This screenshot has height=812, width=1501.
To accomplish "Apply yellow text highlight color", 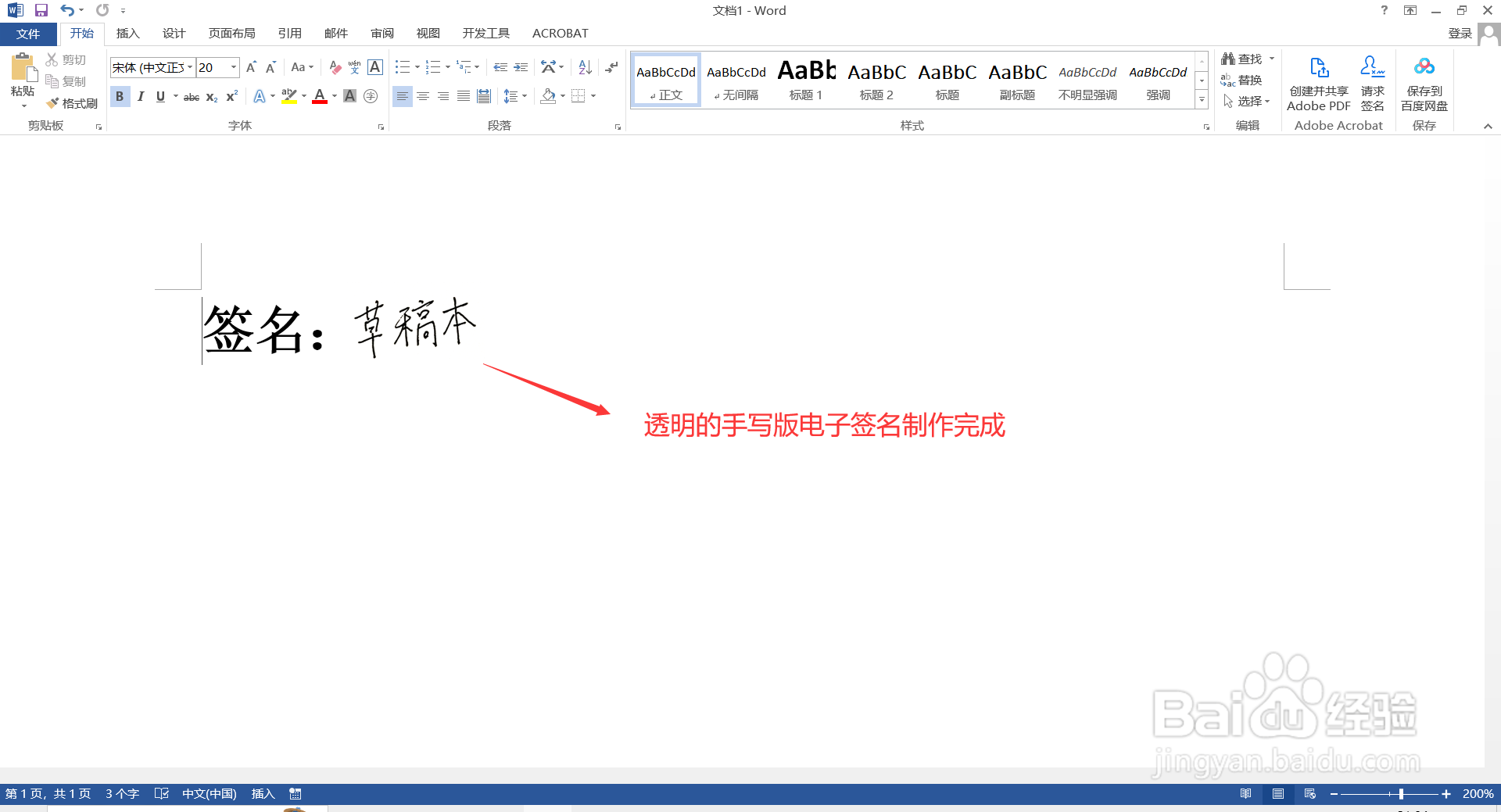I will click(288, 95).
